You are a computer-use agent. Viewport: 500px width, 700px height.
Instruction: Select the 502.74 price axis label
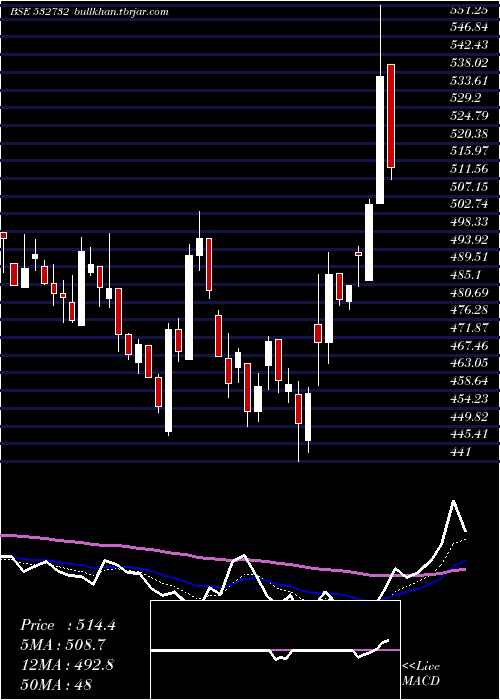(x=469, y=204)
